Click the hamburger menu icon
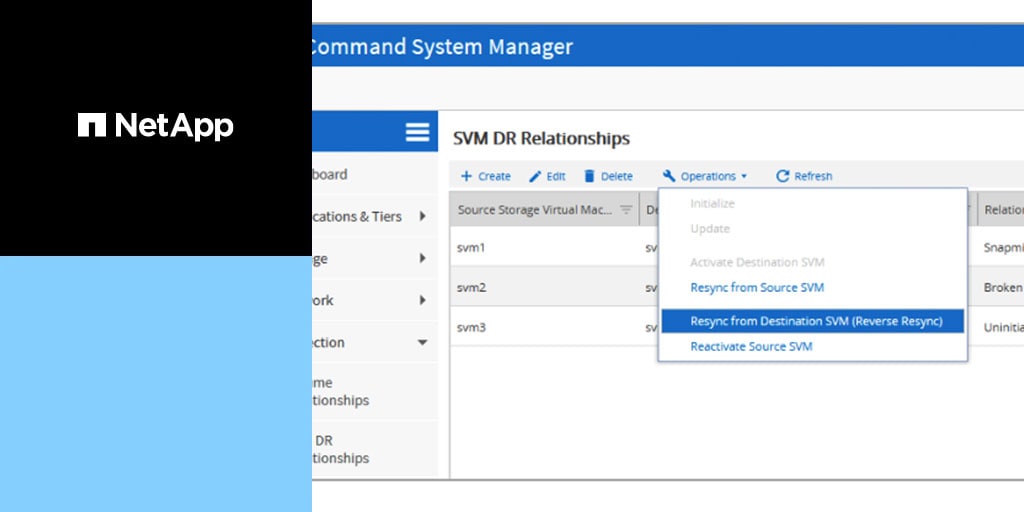 [417, 132]
